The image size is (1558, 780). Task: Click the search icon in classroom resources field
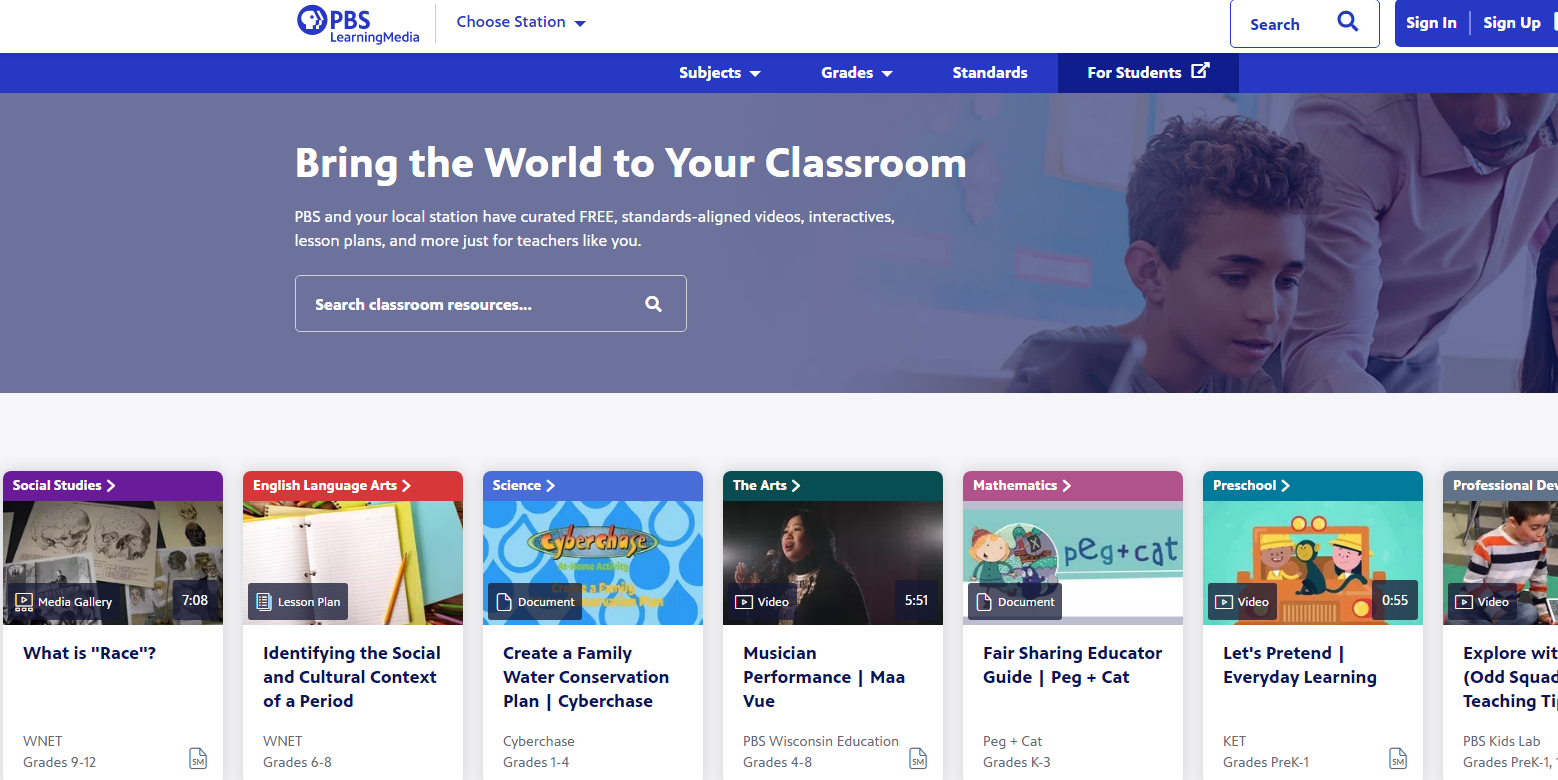653,304
